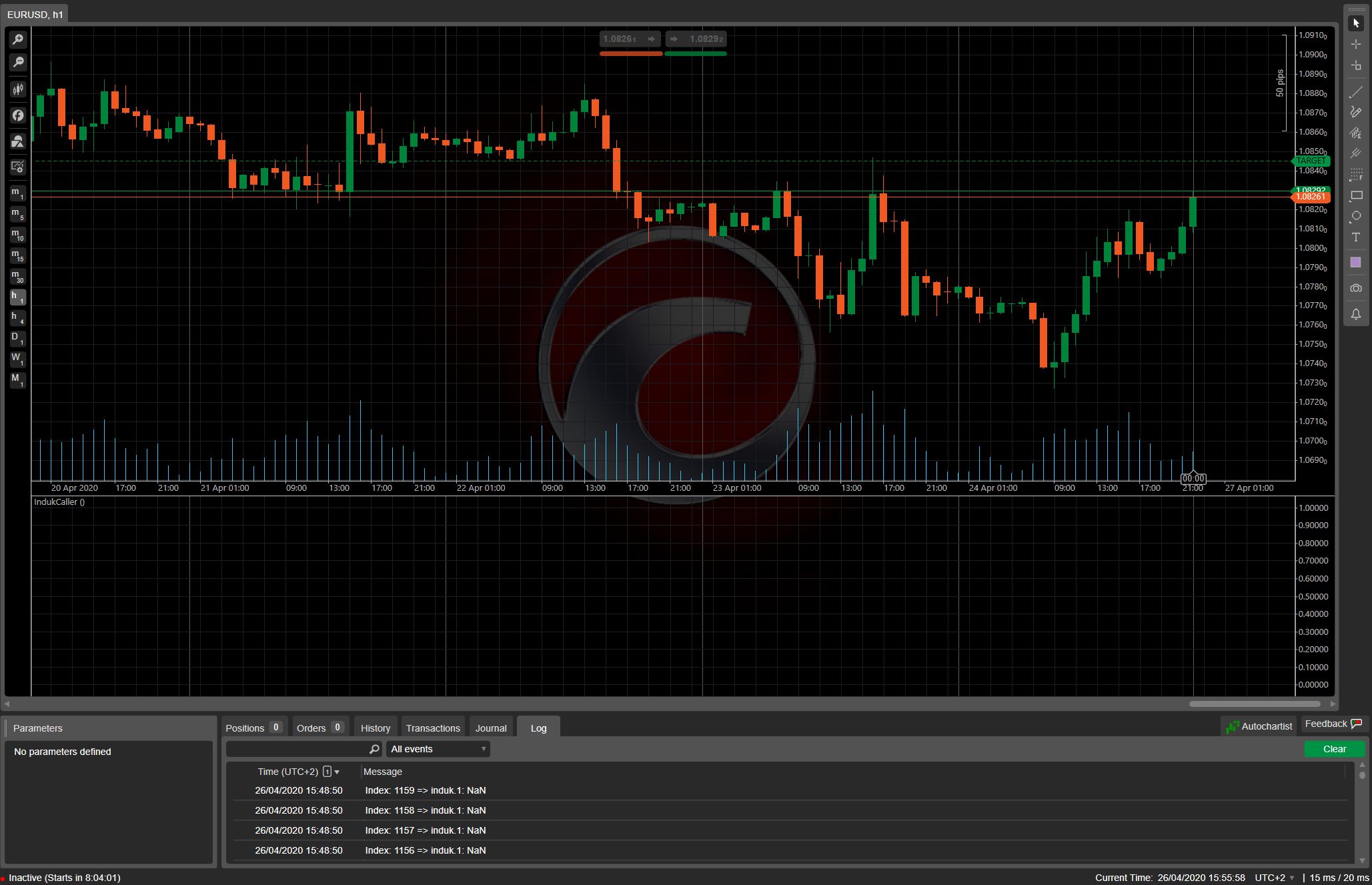Image resolution: width=1372 pixels, height=885 pixels.
Task: Select log row Index: 1156
Action: [x=790, y=850]
